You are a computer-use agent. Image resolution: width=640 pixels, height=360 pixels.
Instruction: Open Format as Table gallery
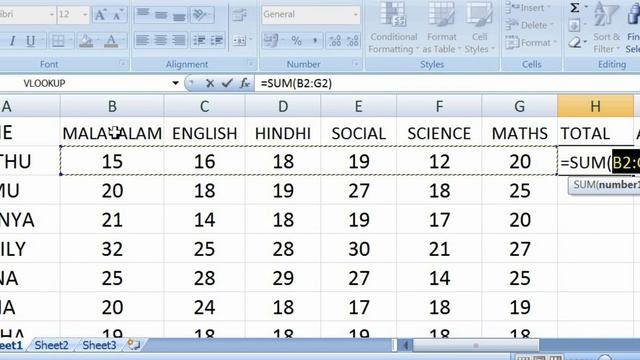coord(441,27)
